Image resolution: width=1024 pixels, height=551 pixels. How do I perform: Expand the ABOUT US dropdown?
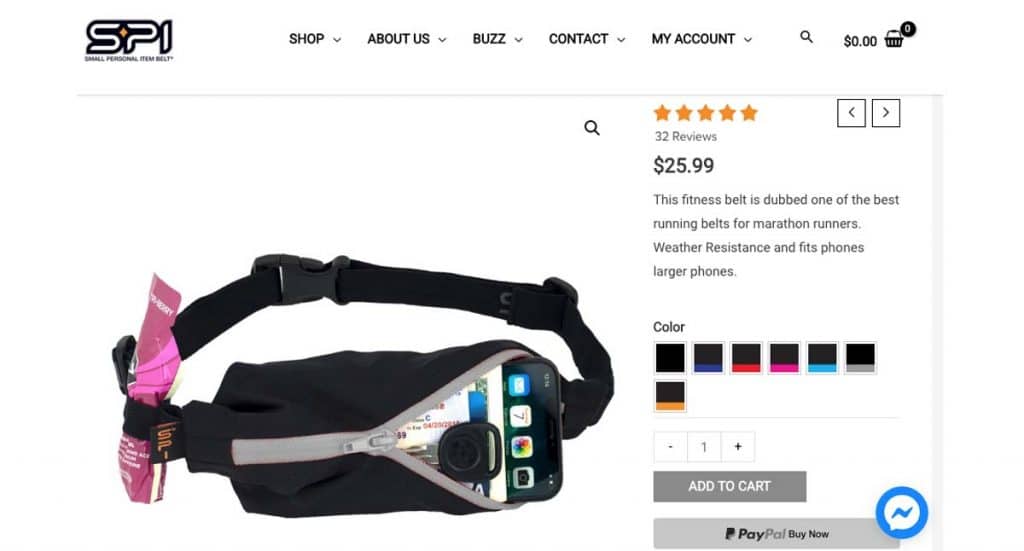click(406, 39)
